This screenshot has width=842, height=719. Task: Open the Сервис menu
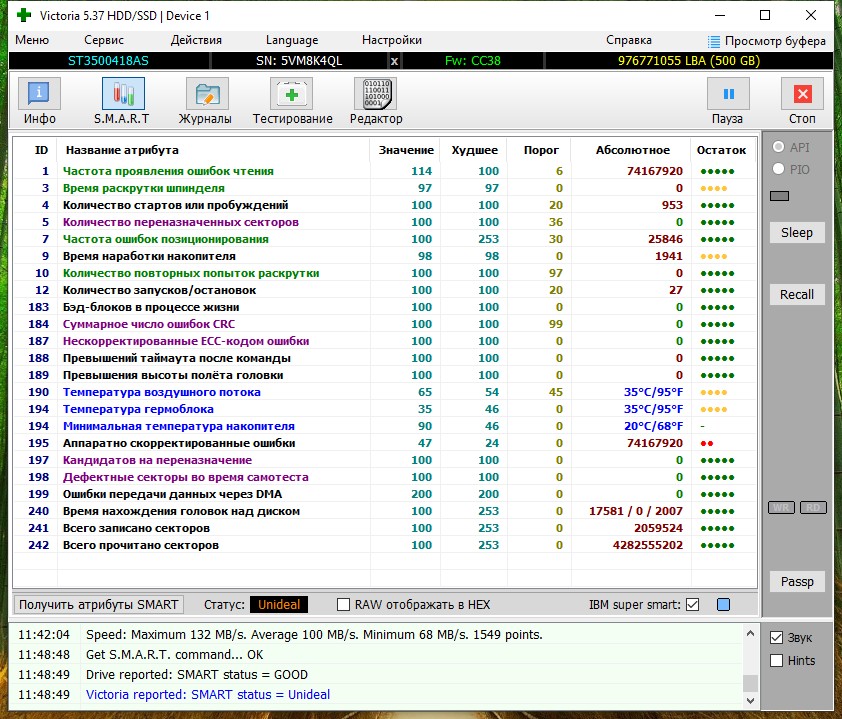tap(104, 40)
